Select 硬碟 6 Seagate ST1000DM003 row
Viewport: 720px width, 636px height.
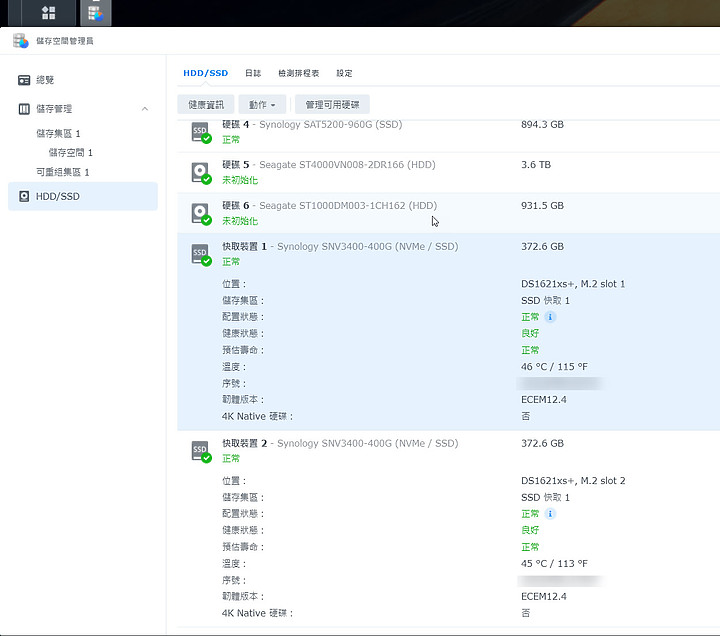pyautogui.click(x=448, y=214)
